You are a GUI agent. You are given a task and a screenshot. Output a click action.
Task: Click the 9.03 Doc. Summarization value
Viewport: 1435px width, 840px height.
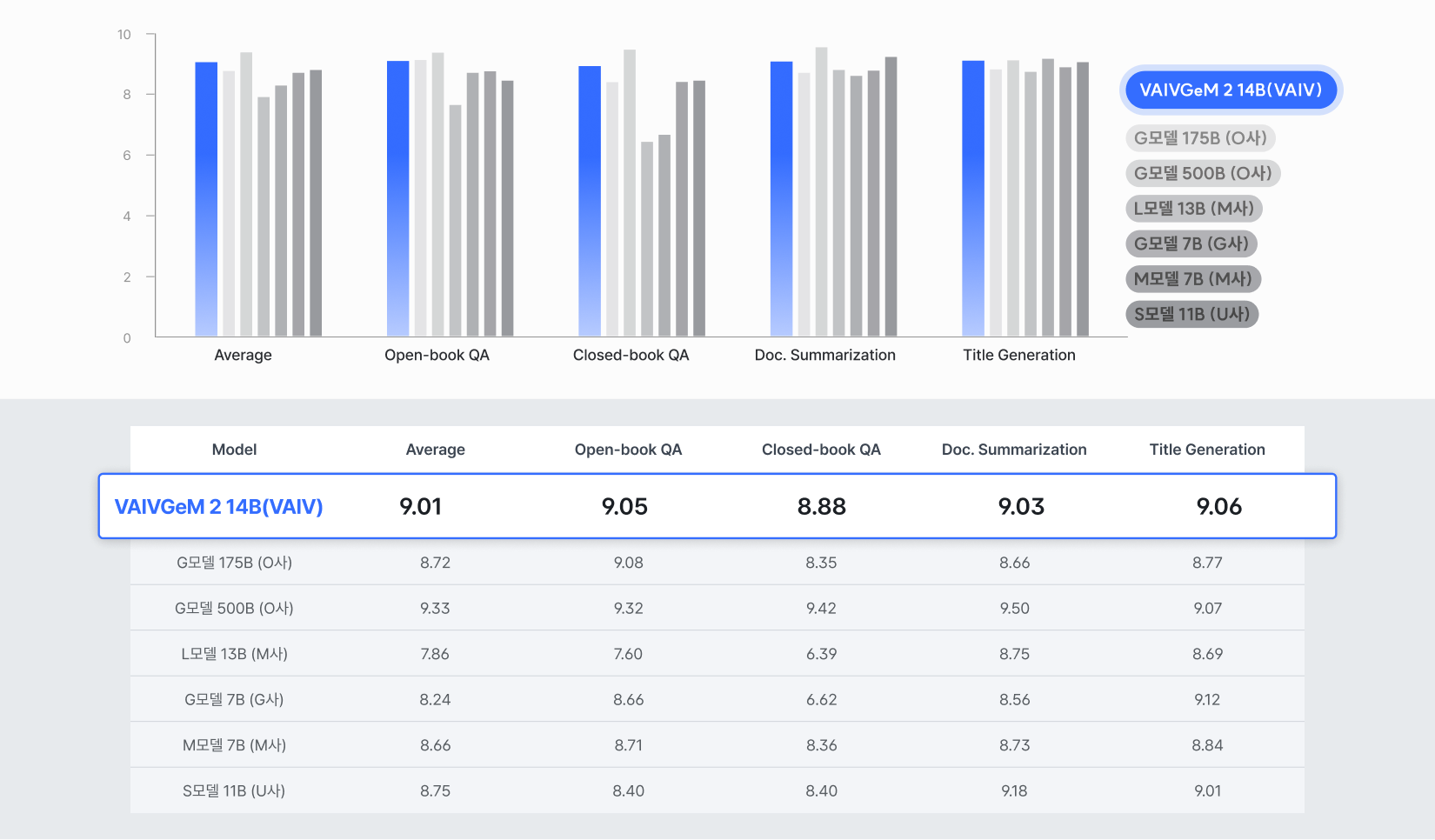1021,507
